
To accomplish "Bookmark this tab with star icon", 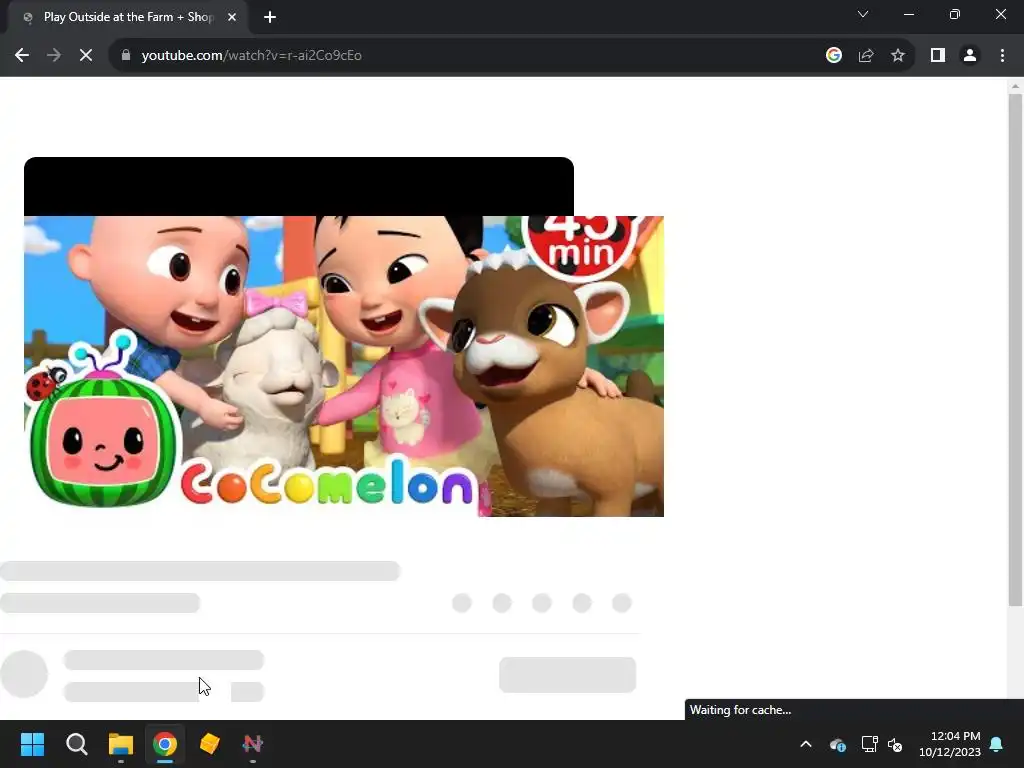I will point(898,56).
